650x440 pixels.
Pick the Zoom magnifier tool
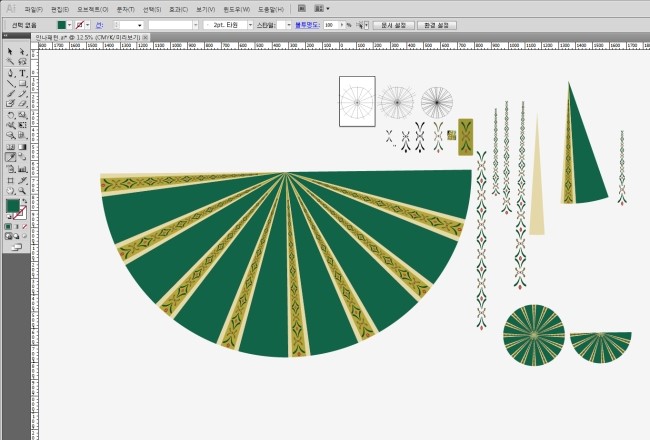pyautogui.click(x=22, y=190)
